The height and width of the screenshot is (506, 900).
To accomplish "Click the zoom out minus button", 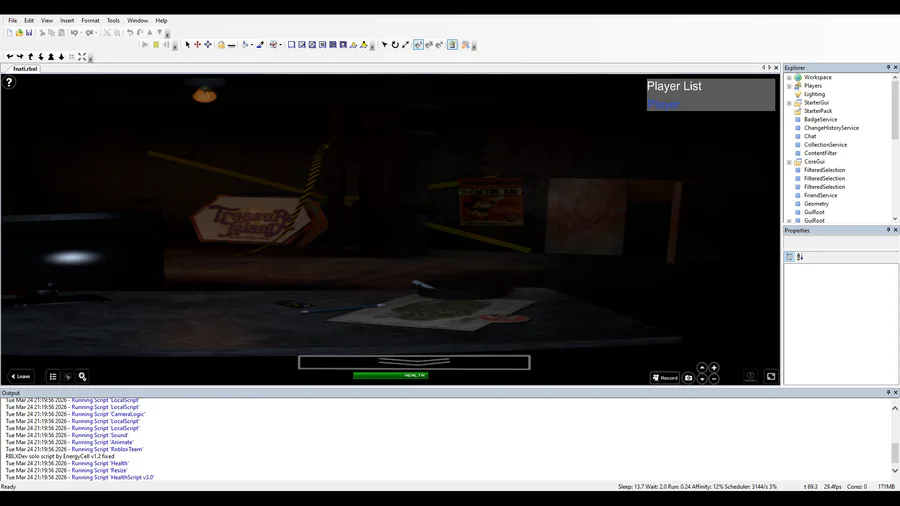I will (714, 379).
